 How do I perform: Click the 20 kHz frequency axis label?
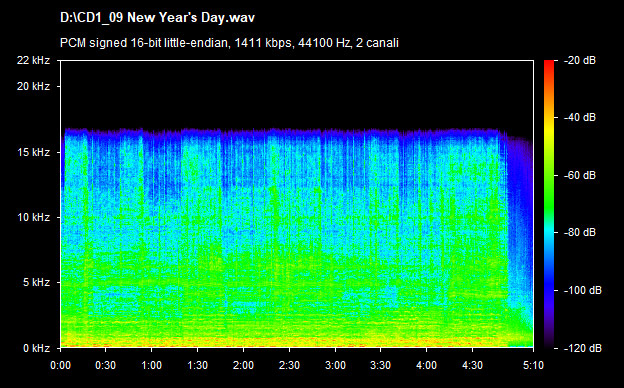pos(33,86)
